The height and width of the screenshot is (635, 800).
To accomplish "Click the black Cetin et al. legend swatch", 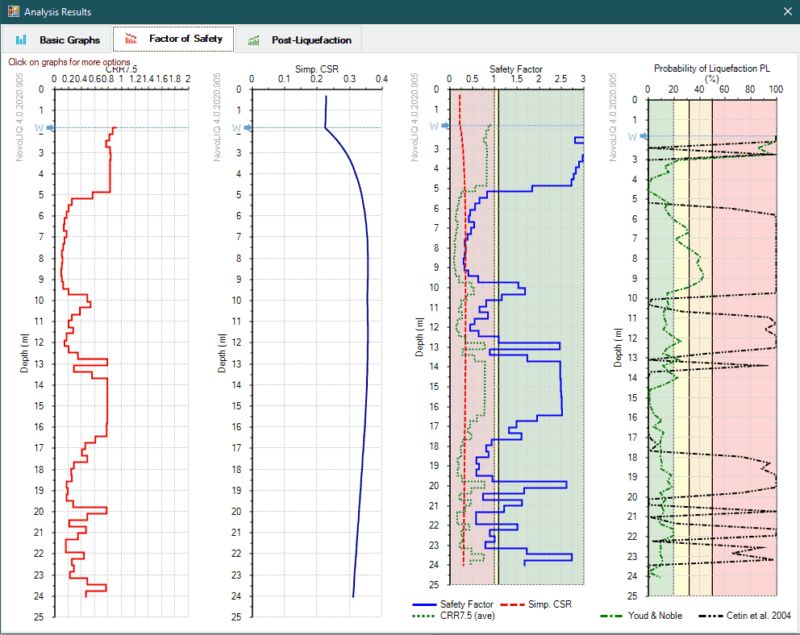I will tap(710, 616).
